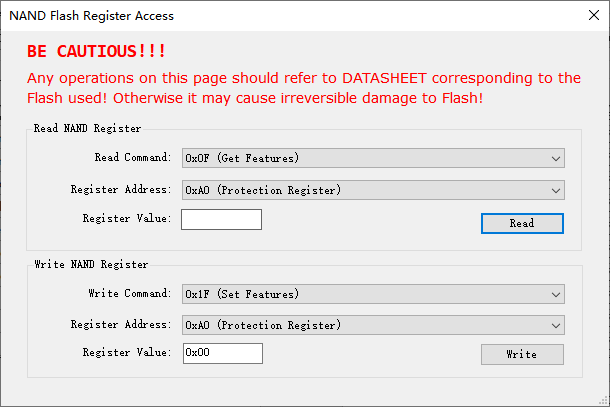The width and height of the screenshot is (610, 407).
Task: Click Register Address label in the read section
Action: 120,189
